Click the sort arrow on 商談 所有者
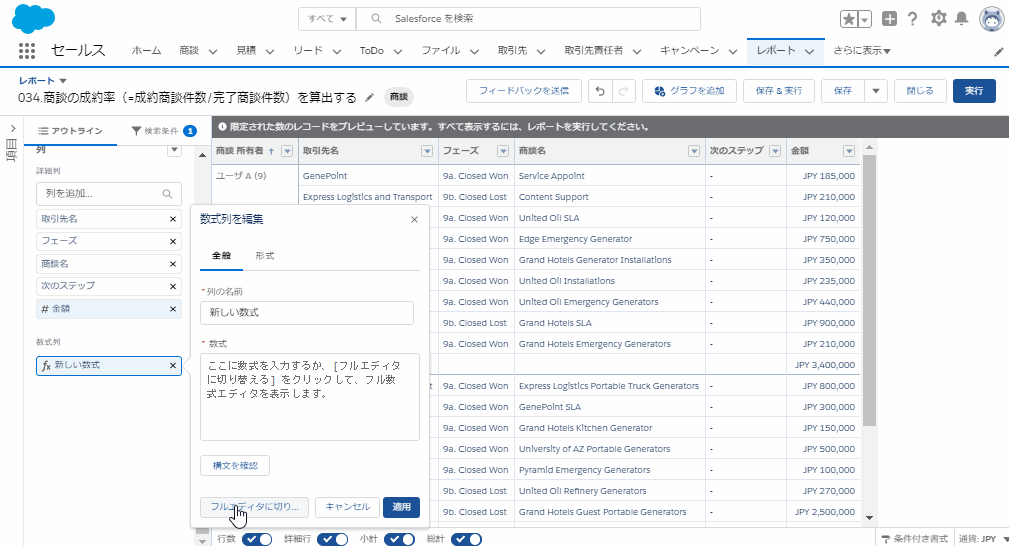 271,151
